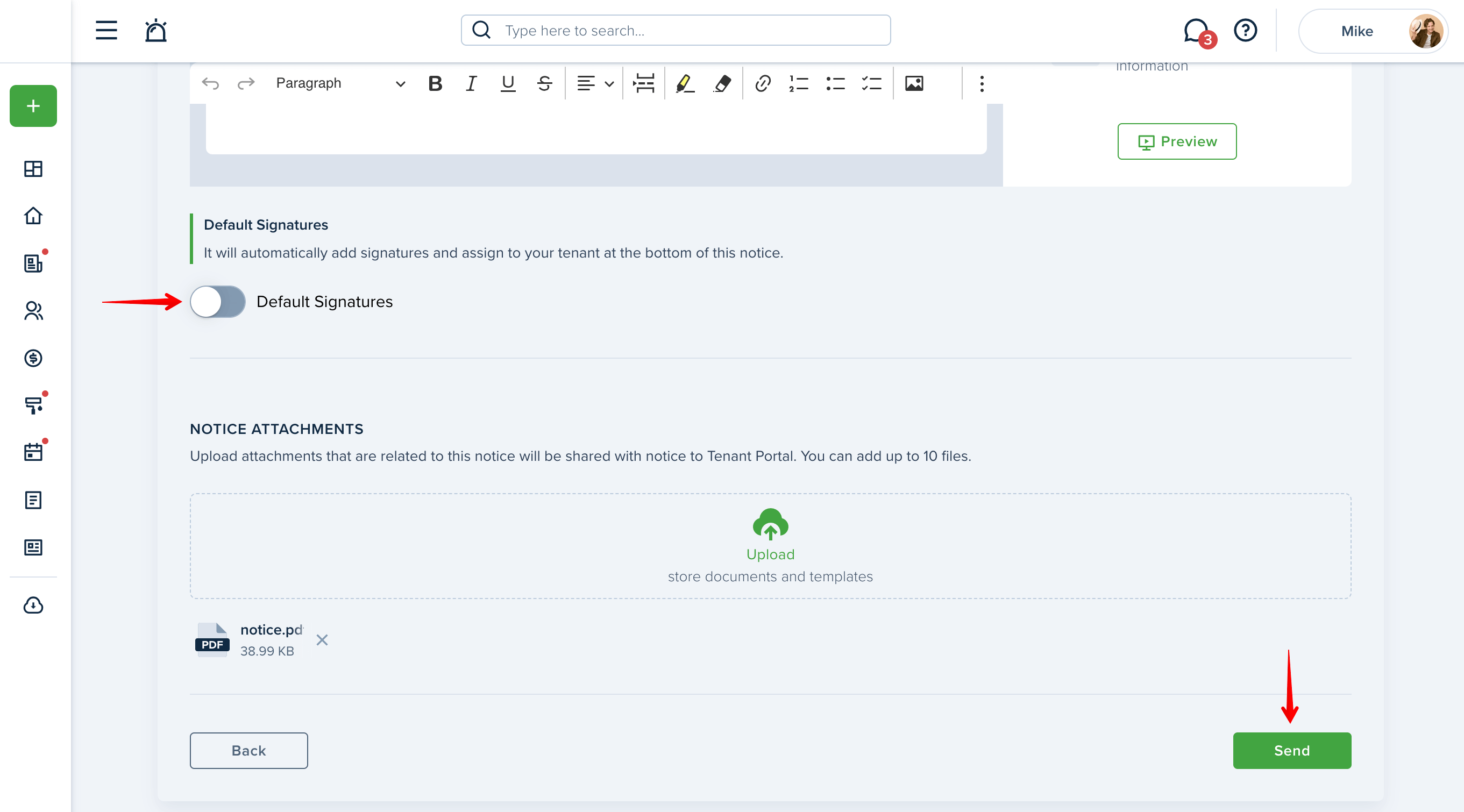Open the dollar accounting sidebar icon
Viewport: 1464px width, 812px height.
tap(33, 358)
